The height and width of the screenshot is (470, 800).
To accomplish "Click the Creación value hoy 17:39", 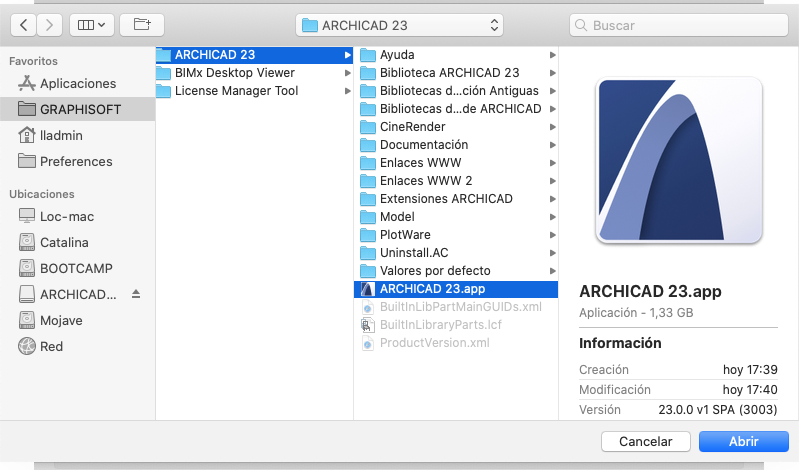I will coord(750,369).
